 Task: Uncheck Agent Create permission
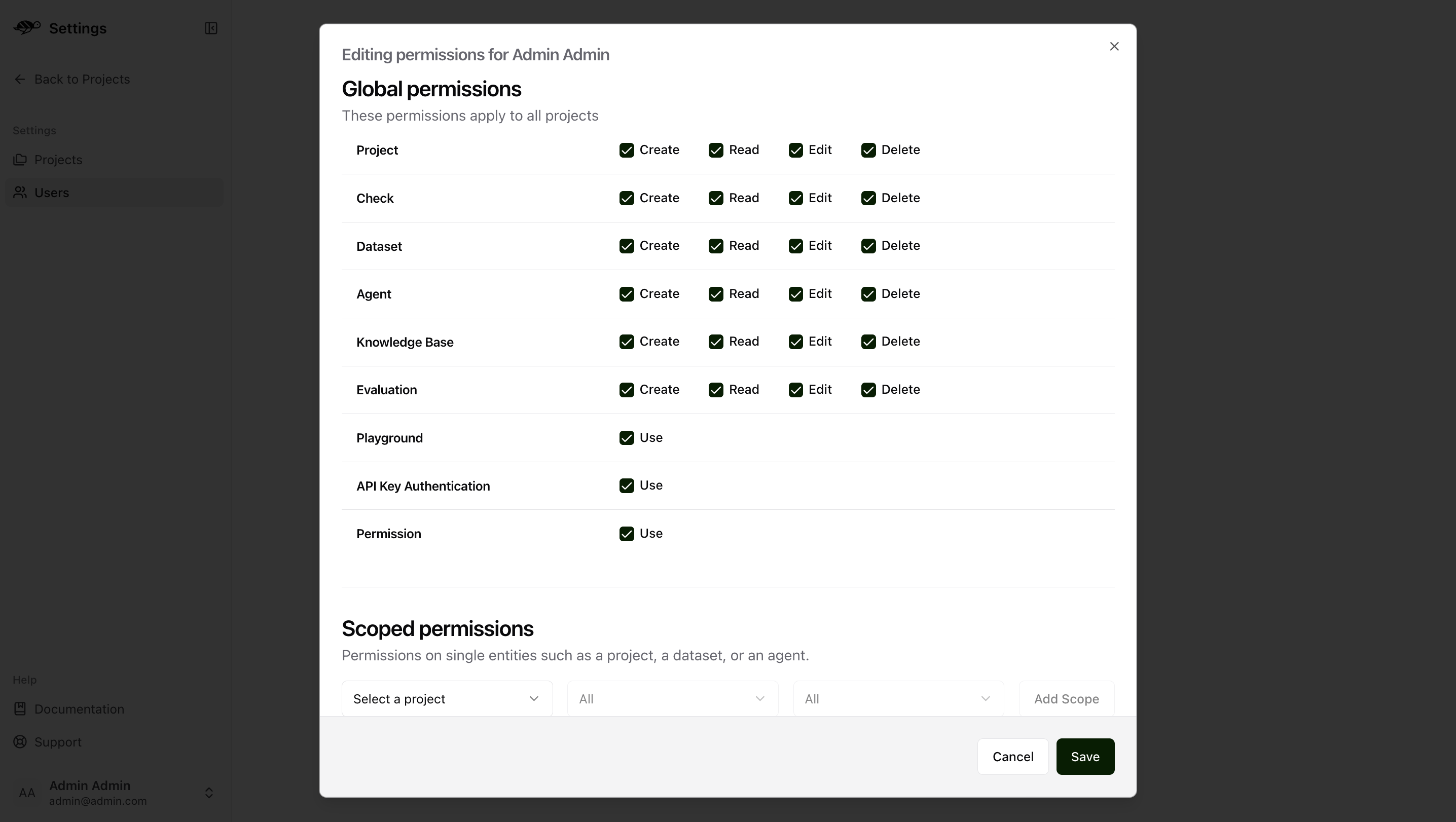click(x=626, y=294)
